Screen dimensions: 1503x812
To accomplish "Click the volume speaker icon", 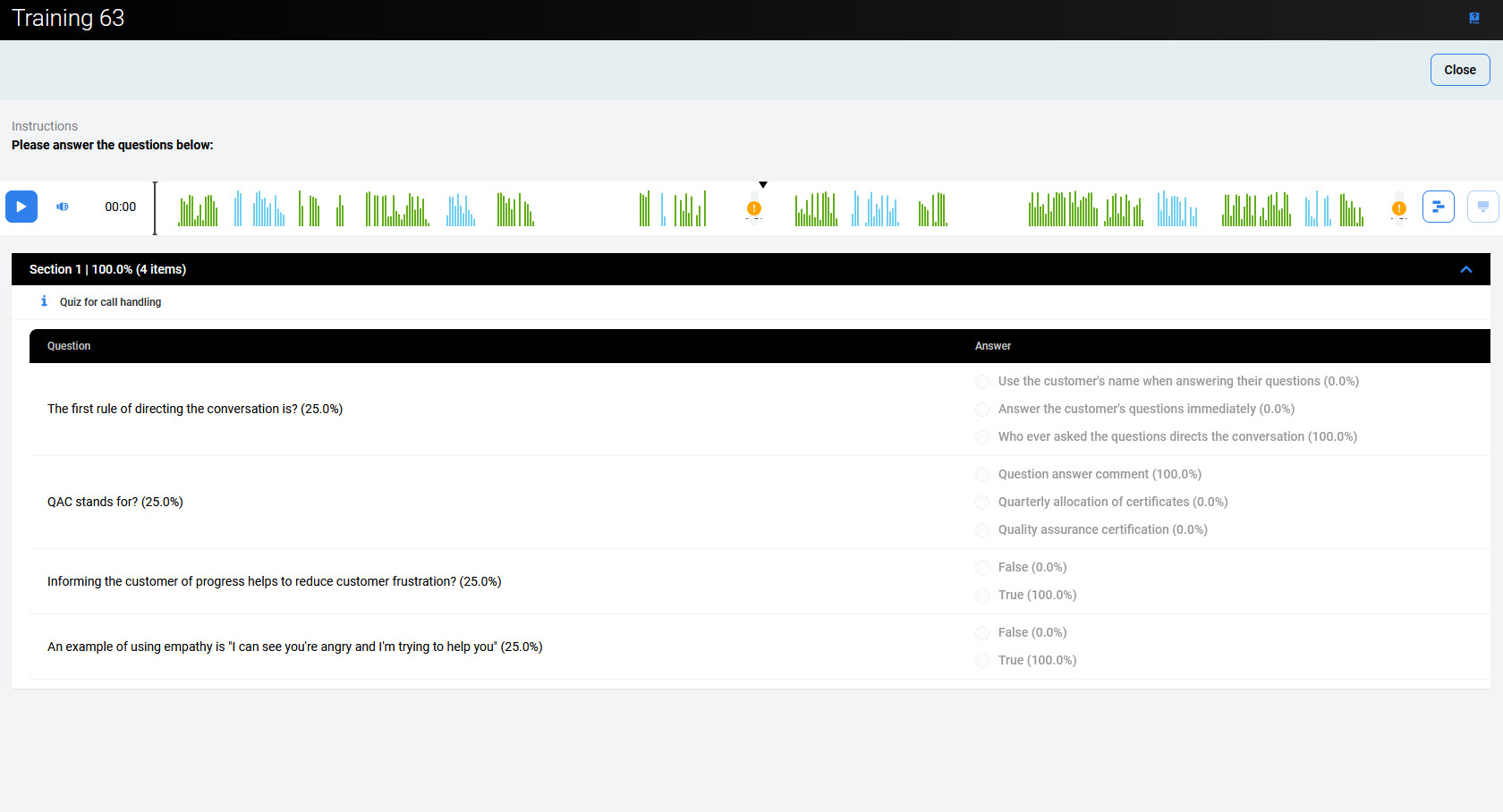I will (x=63, y=207).
